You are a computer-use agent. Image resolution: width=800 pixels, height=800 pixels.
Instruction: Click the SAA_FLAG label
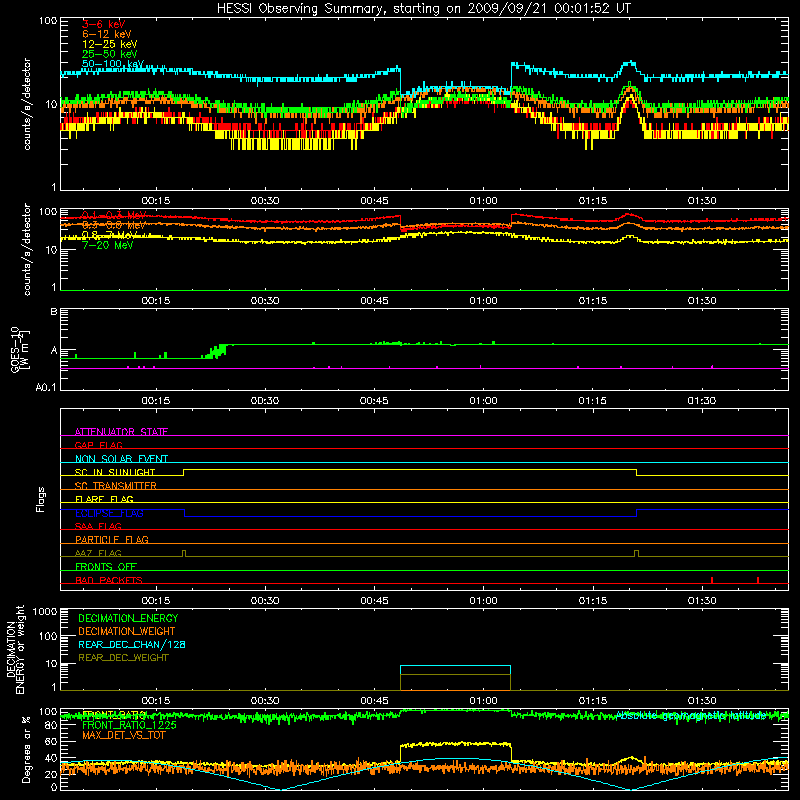tap(98, 526)
